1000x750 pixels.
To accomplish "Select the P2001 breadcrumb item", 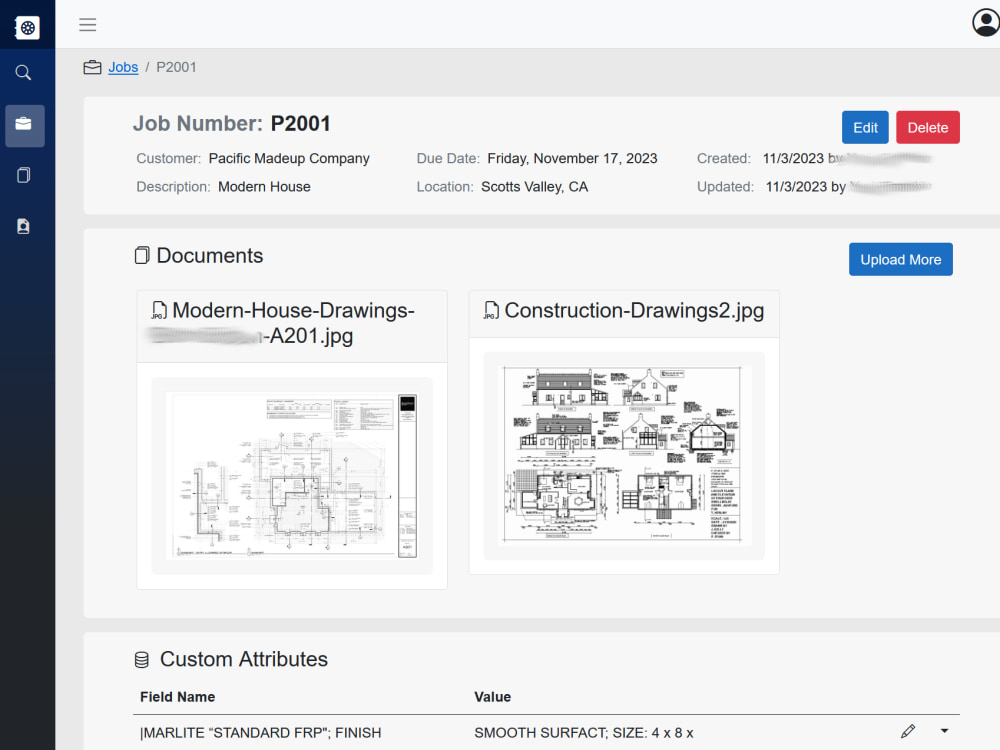I will 176,67.
